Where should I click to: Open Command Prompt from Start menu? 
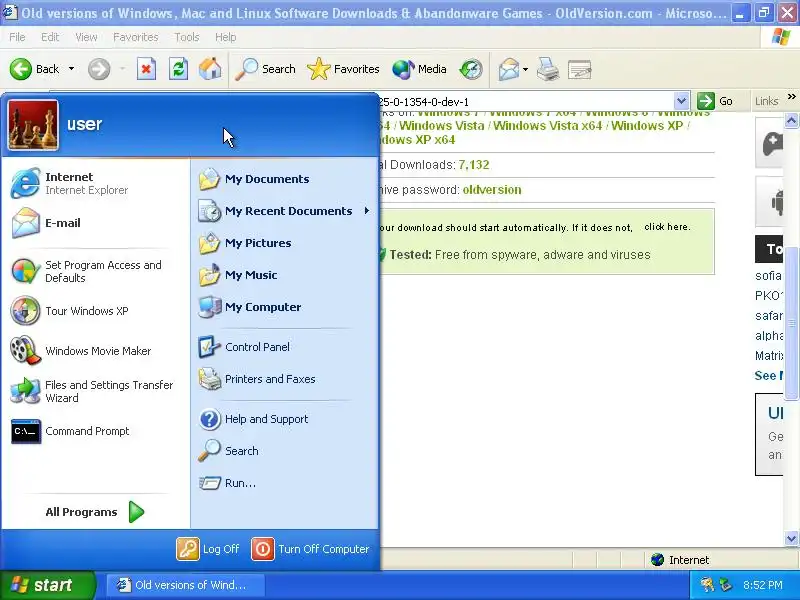pyautogui.click(x=95, y=431)
